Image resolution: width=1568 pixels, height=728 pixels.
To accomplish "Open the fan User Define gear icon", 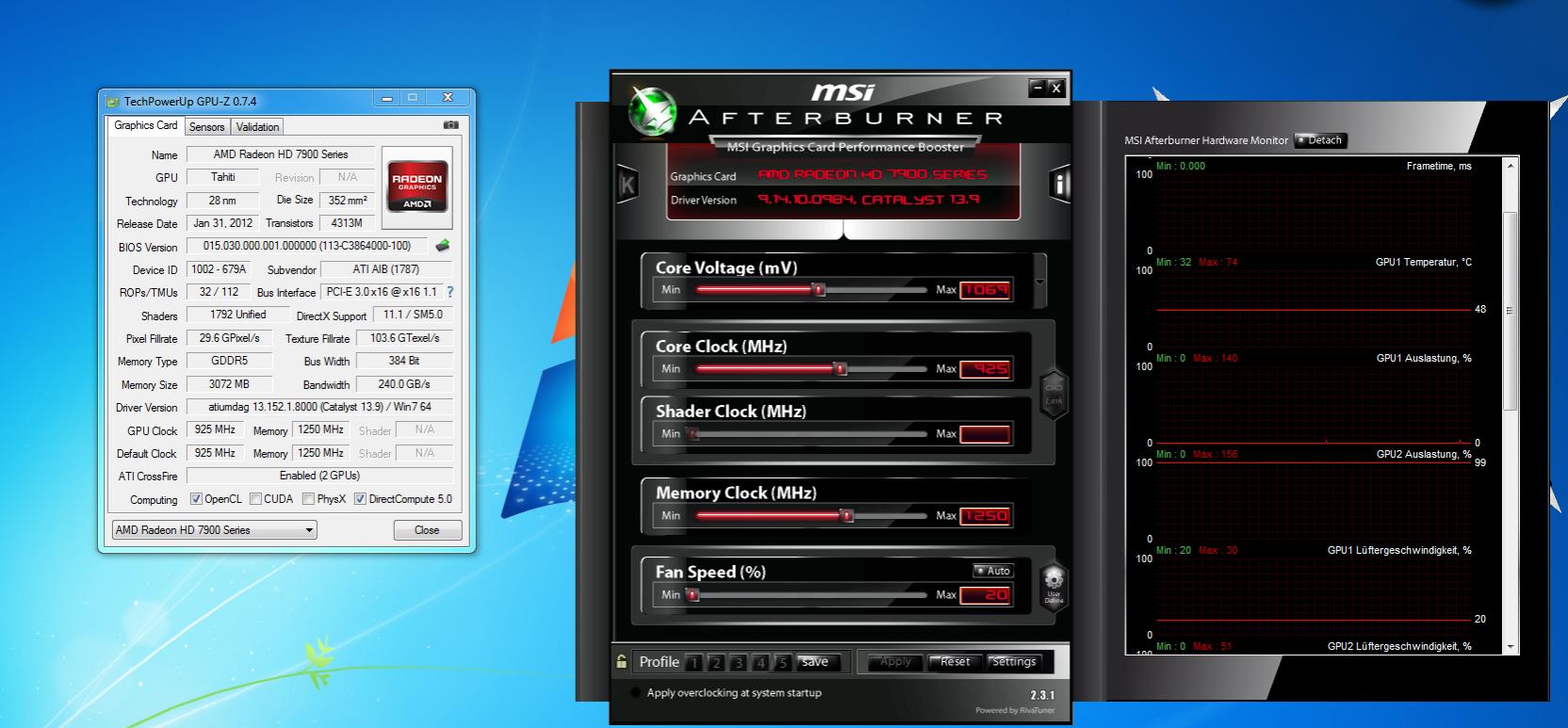I will click(x=1053, y=586).
